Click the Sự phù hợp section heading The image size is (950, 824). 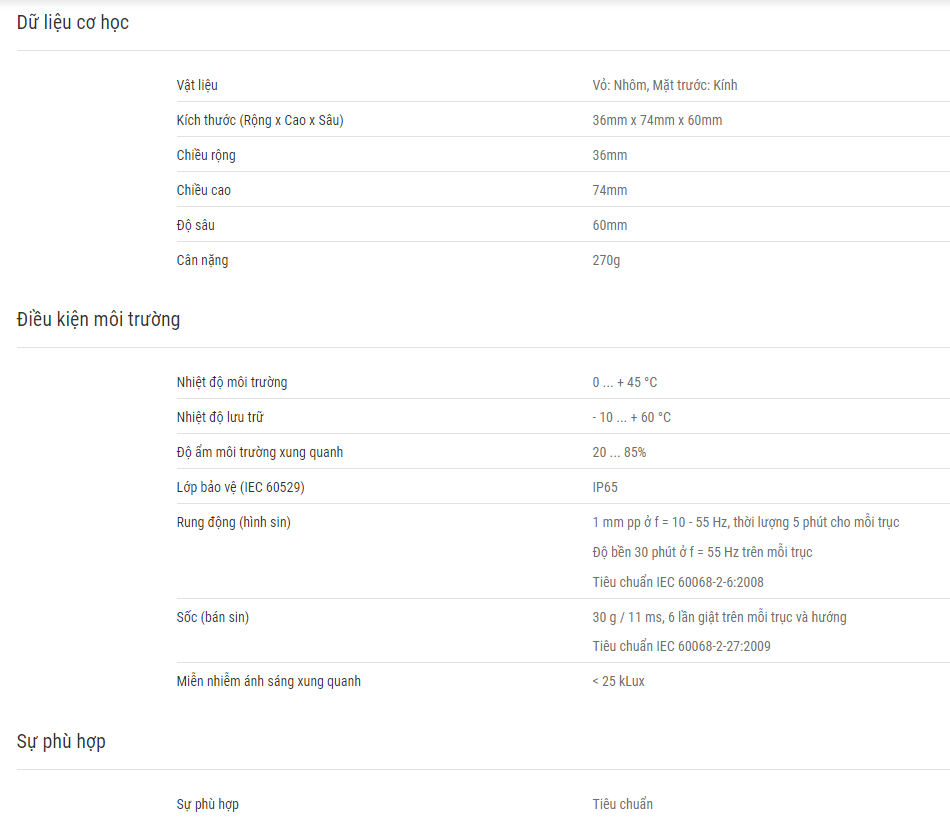point(61,742)
